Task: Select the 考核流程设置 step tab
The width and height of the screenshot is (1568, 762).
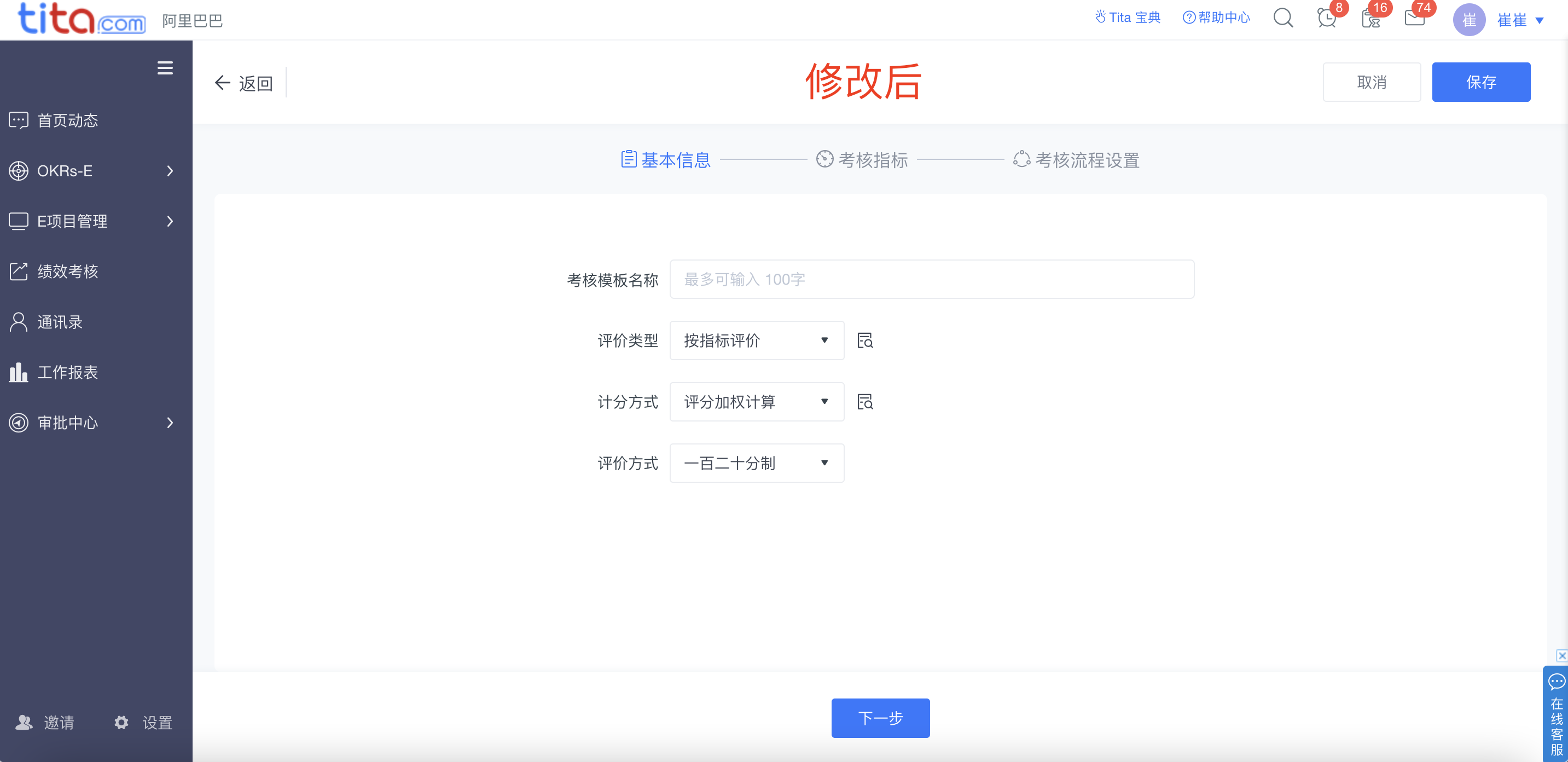Action: pyautogui.click(x=1076, y=160)
